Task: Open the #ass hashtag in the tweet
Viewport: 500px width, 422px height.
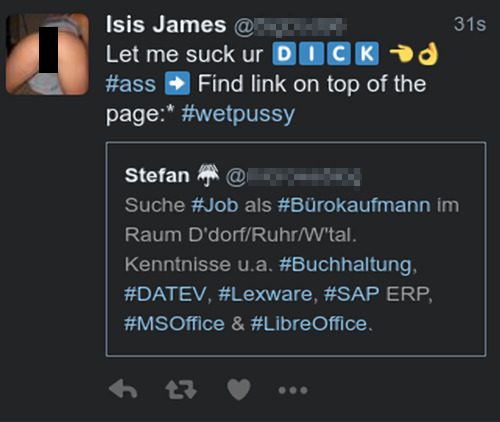Action: (131, 84)
